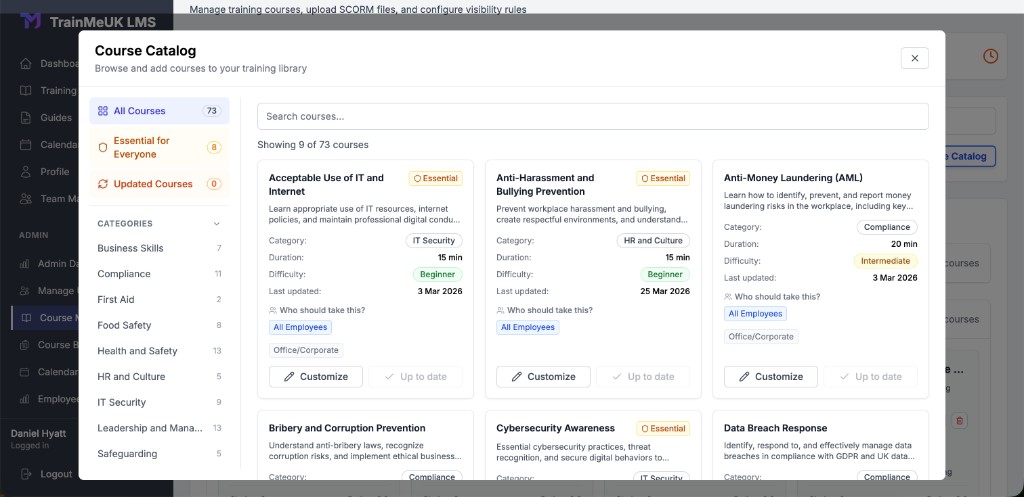The width and height of the screenshot is (1024, 497).
Task: Click Essential badge on Cybersecurity Awareness card
Action: [x=663, y=428]
